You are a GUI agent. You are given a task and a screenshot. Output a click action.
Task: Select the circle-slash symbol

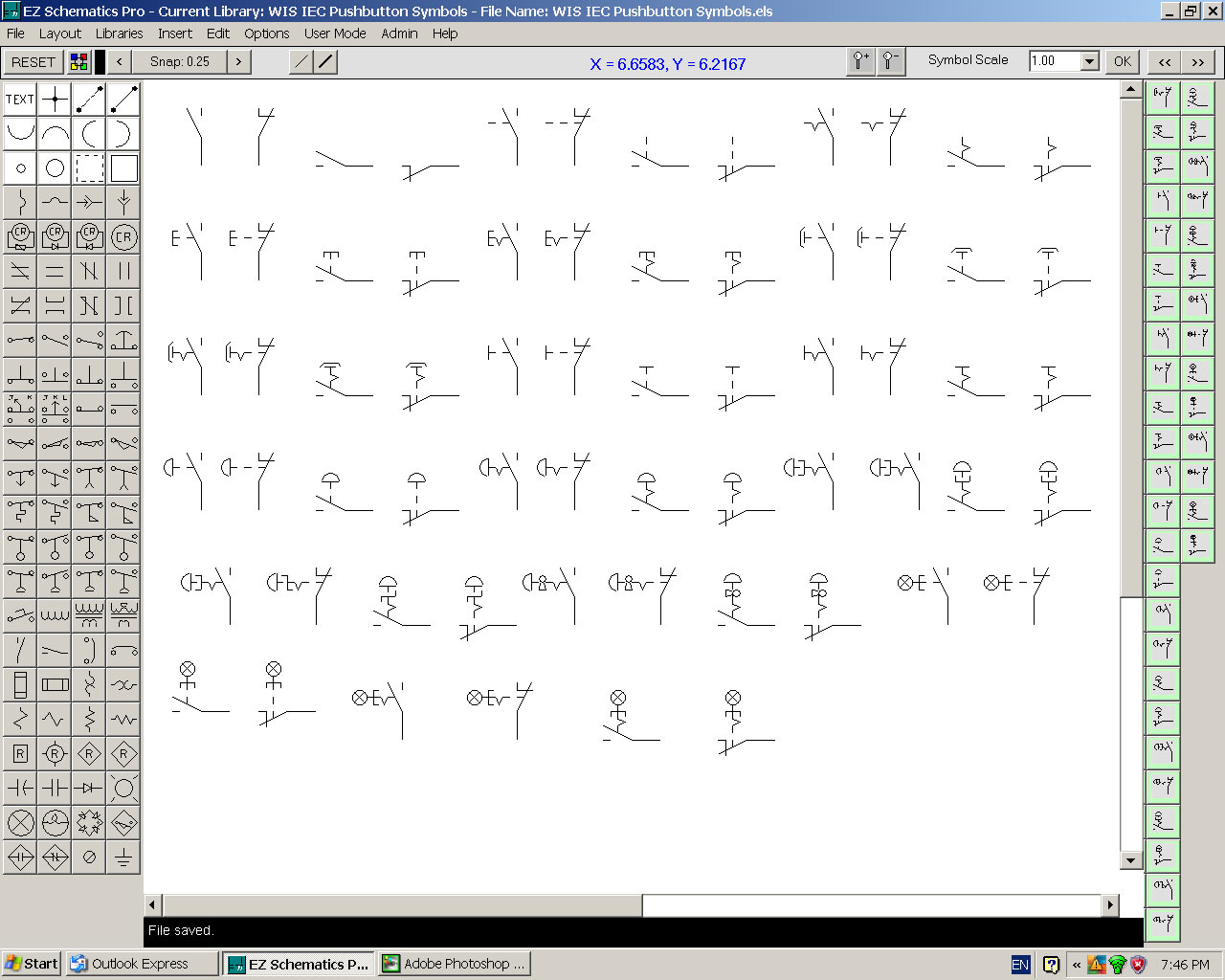(x=89, y=857)
